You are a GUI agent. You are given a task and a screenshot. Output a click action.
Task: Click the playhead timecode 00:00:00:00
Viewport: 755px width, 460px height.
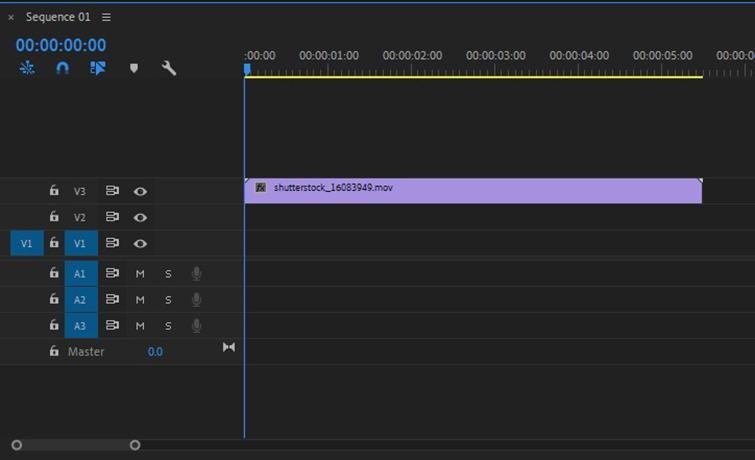pos(61,45)
